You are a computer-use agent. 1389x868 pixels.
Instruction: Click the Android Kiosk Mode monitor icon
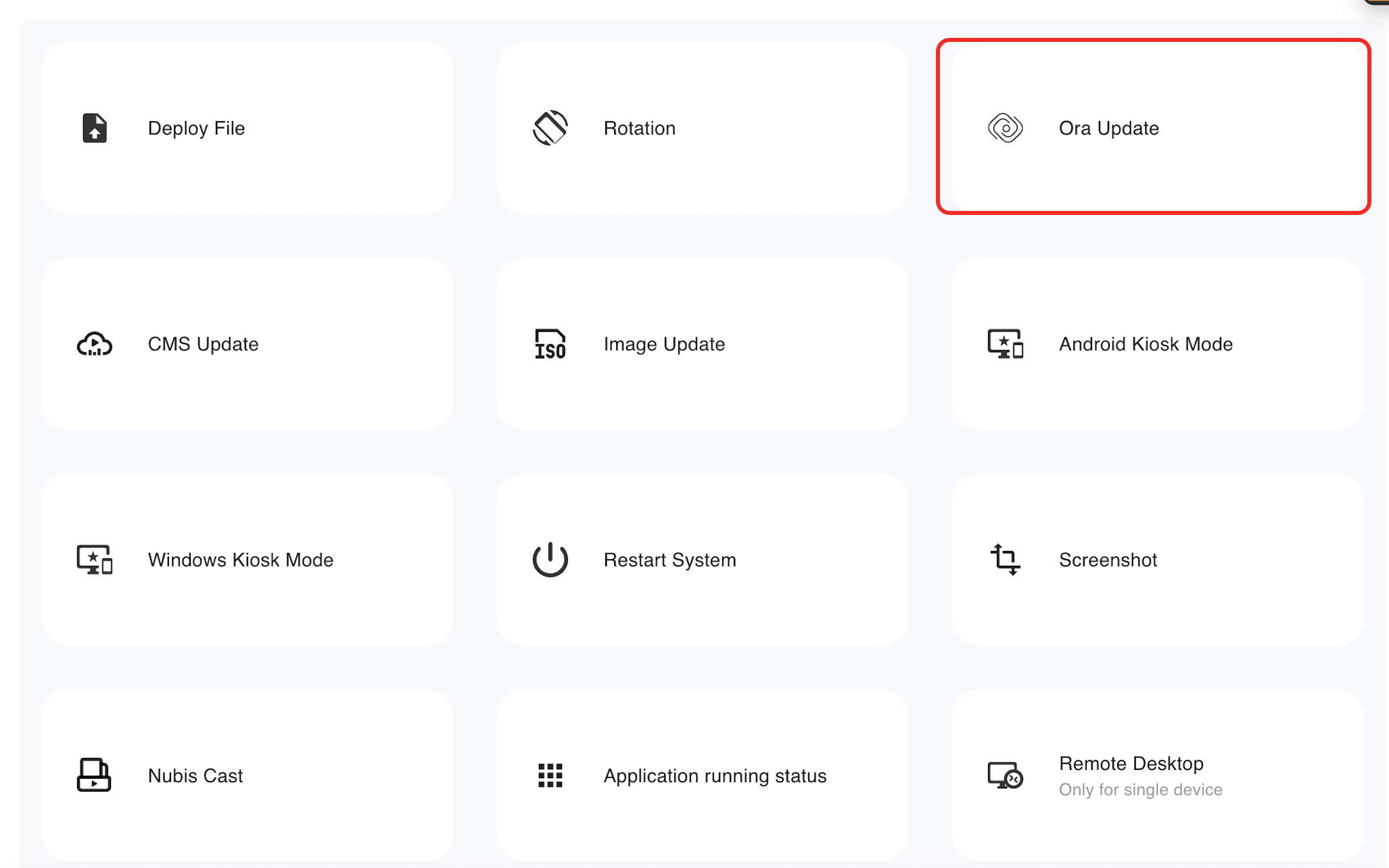point(1005,344)
